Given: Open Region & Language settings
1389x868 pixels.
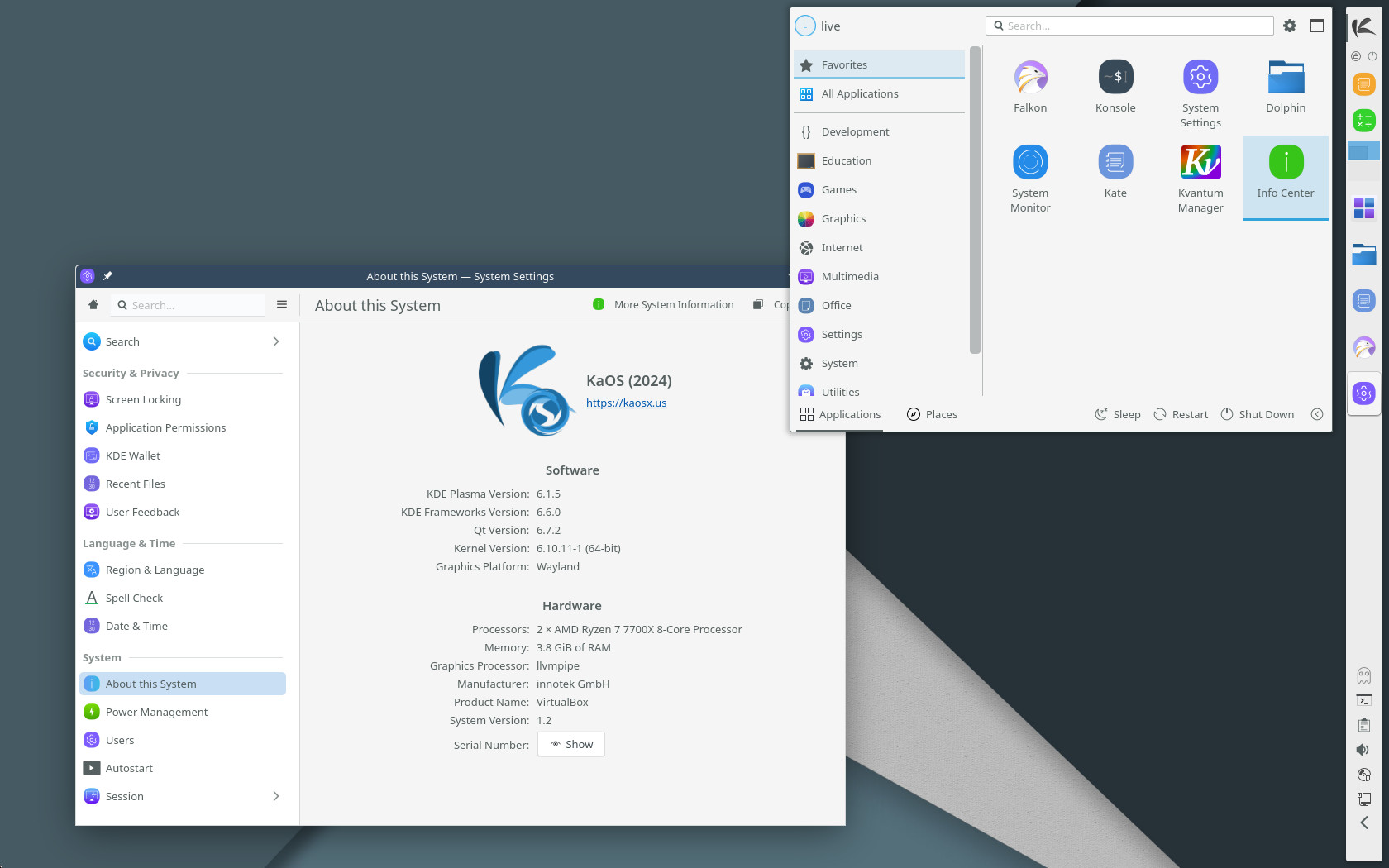Looking at the screenshot, I should pos(183,570).
